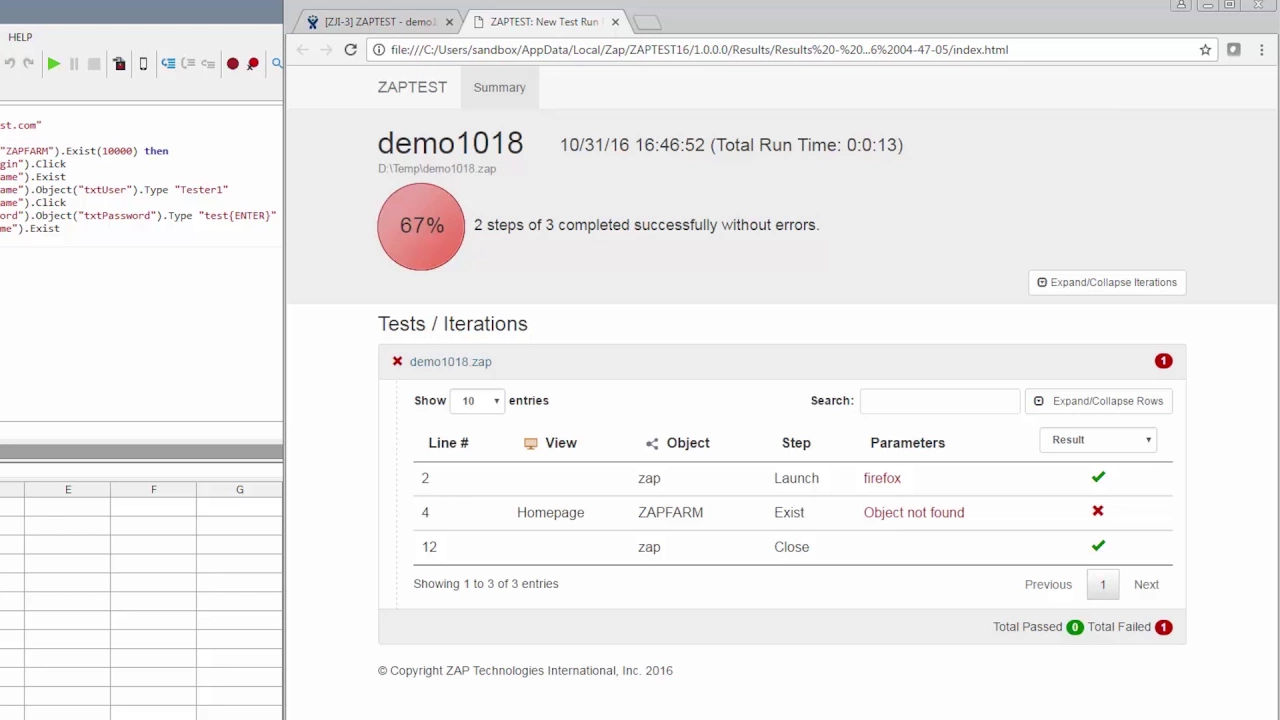This screenshot has width=1280, height=720.
Task: Expand the demo1018.zap test row
Action: 450,362
